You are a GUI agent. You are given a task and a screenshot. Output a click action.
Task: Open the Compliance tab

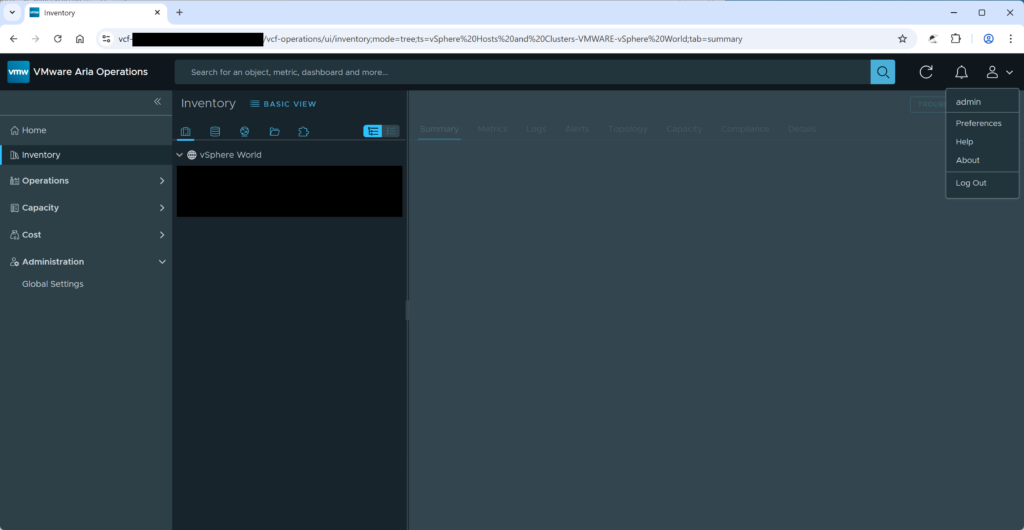744,129
